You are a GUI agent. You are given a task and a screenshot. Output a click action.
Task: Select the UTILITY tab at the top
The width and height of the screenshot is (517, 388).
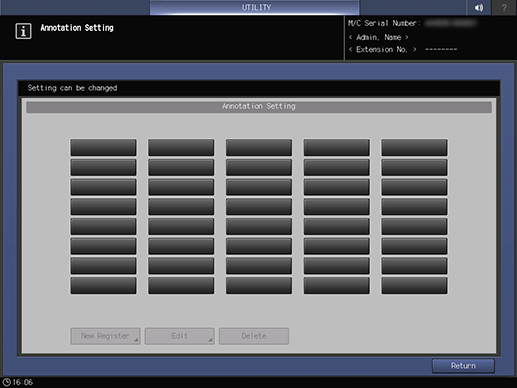(255, 7)
